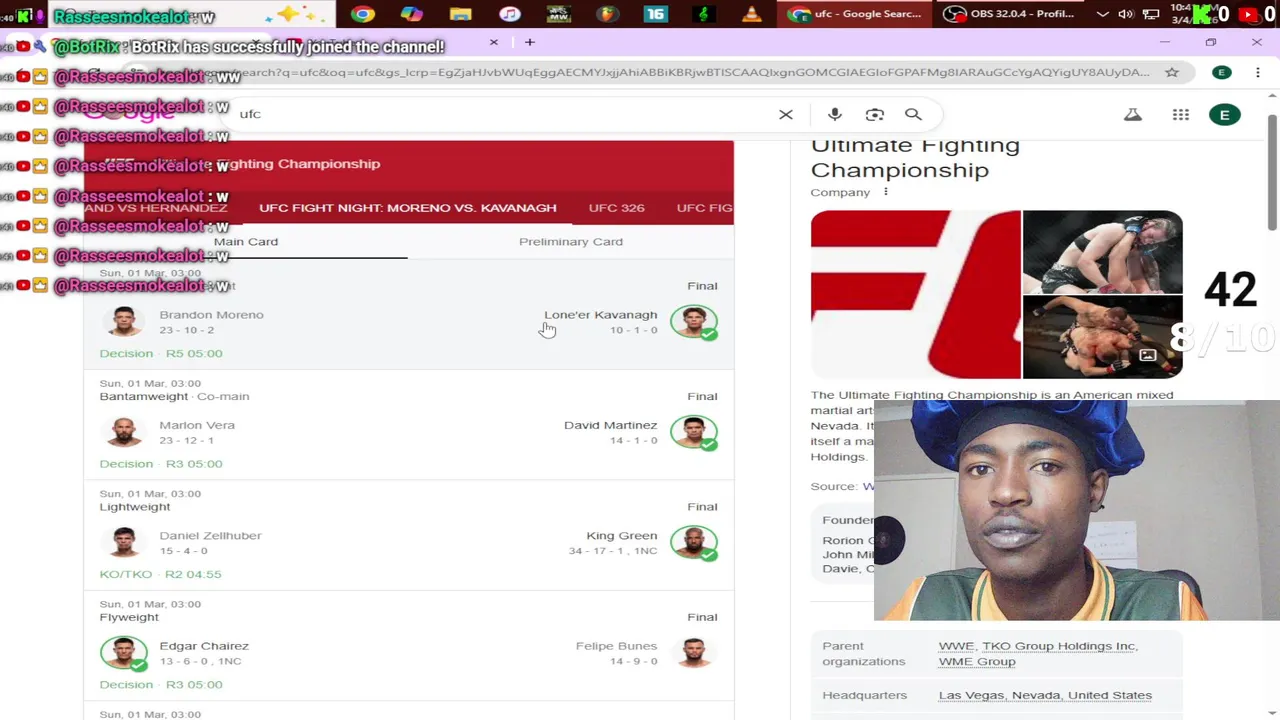Click David Martinez's winner portrait
The width and height of the screenshot is (1280, 720).
694,432
